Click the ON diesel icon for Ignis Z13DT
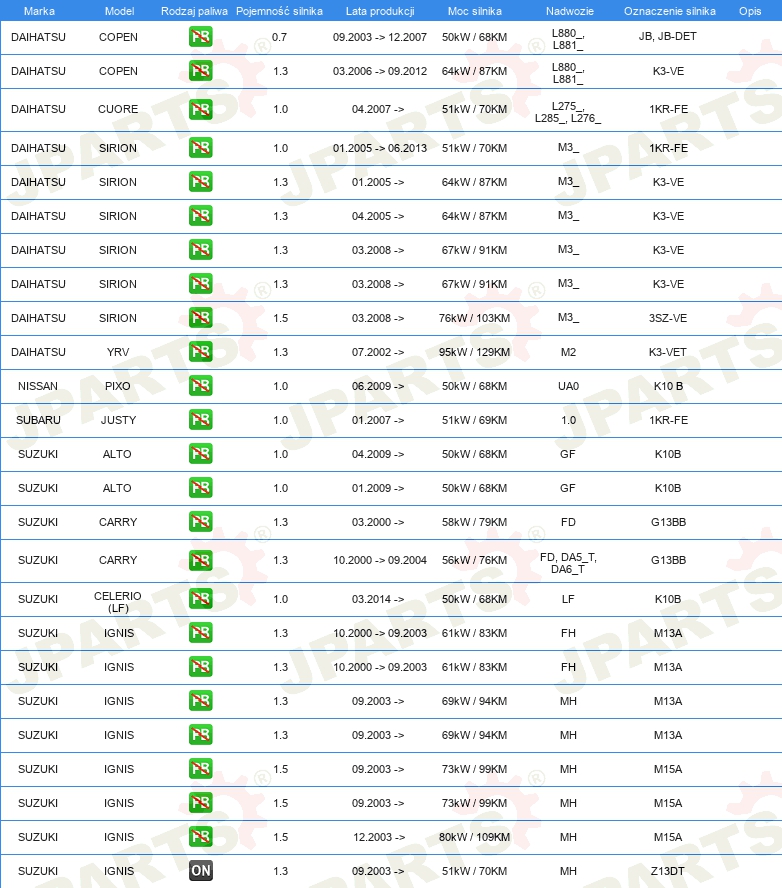This screenshot has height=888, width=782. [200, 871]
